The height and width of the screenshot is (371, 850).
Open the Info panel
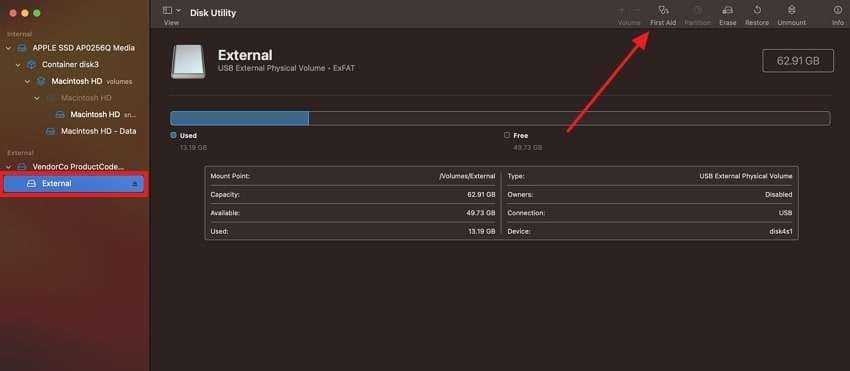click(838, 16)
